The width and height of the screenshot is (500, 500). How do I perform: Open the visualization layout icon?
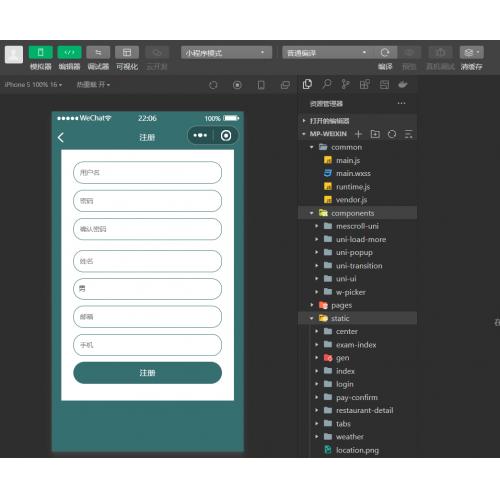[x=127, y=53]
